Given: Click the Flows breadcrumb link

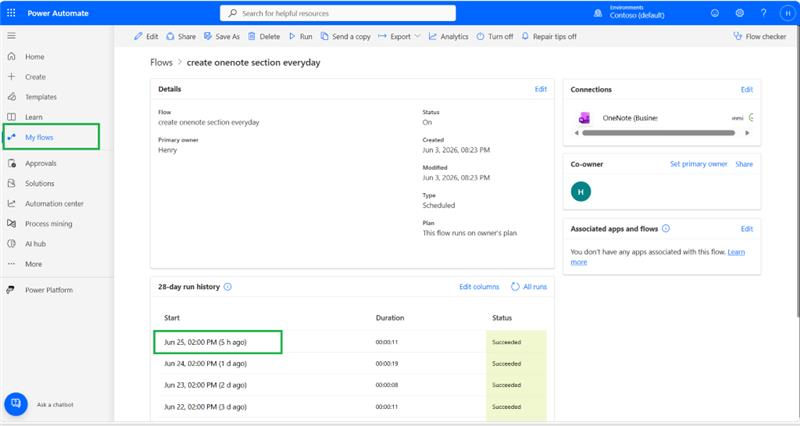Looking at the screenshot, I should [161, 62].
